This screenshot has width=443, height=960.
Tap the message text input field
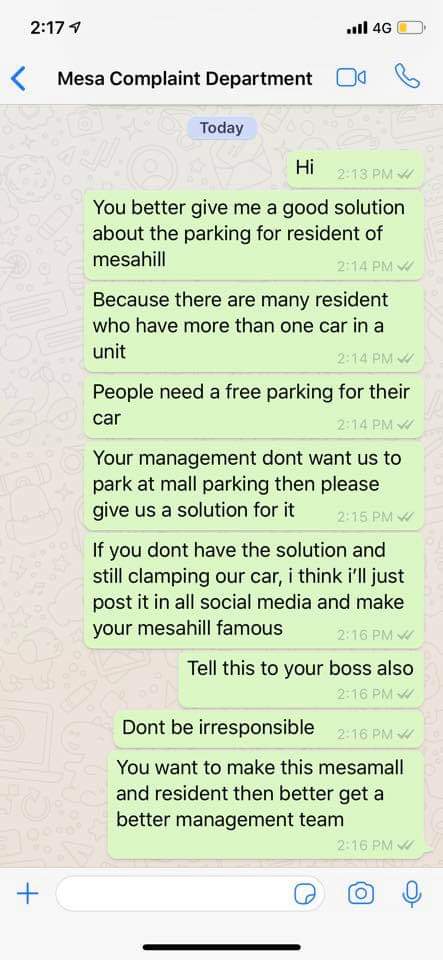[x=190, y=894]
